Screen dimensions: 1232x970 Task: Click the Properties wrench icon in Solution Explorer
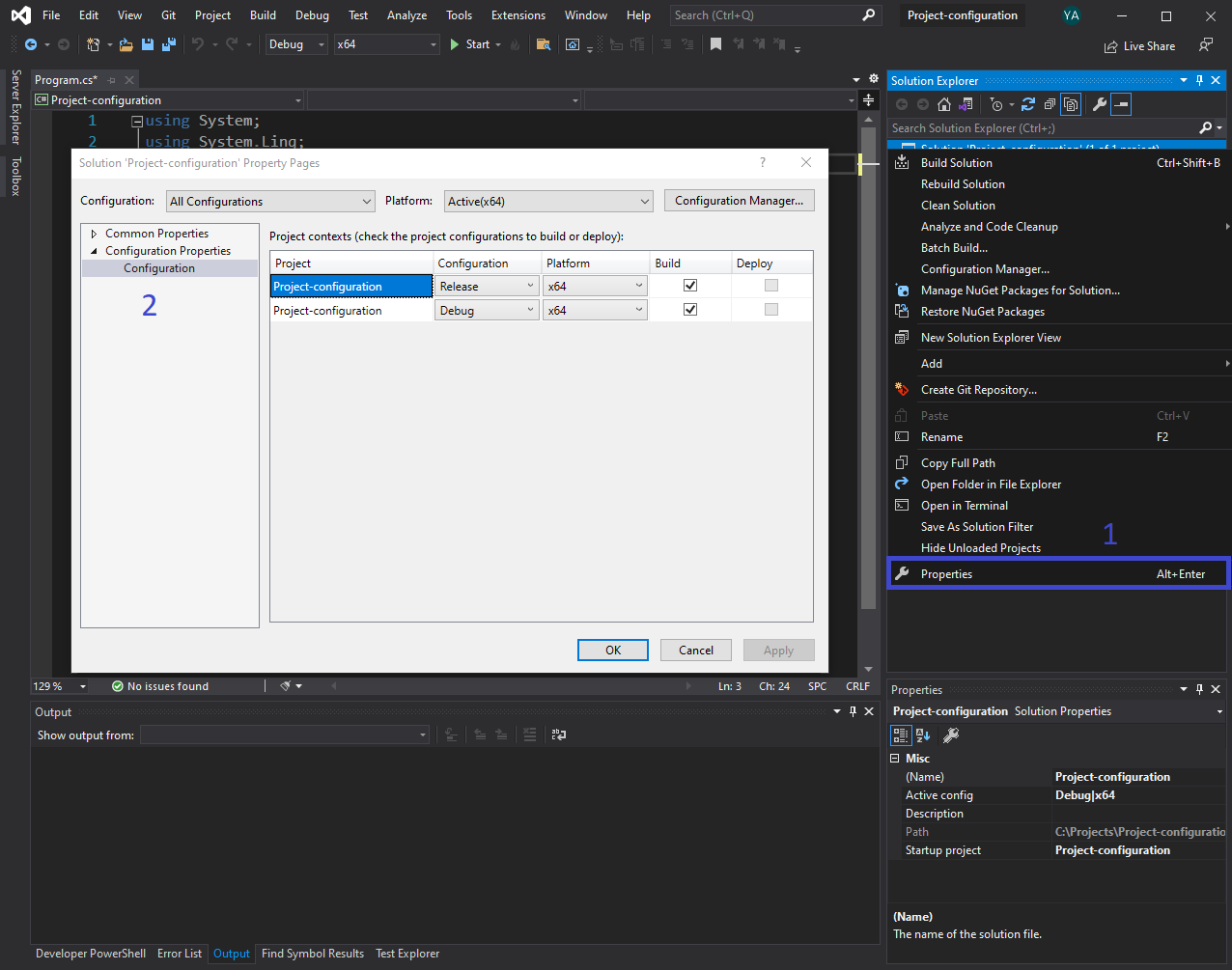1100,104
